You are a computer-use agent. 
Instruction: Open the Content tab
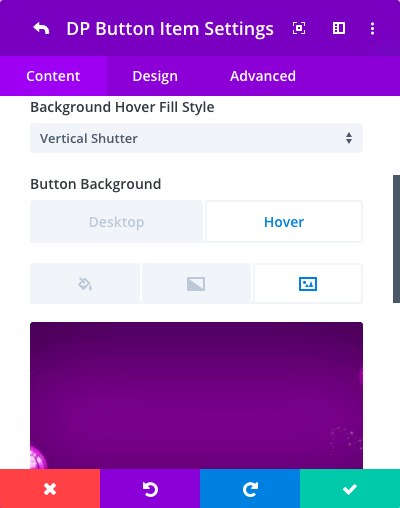53,76
